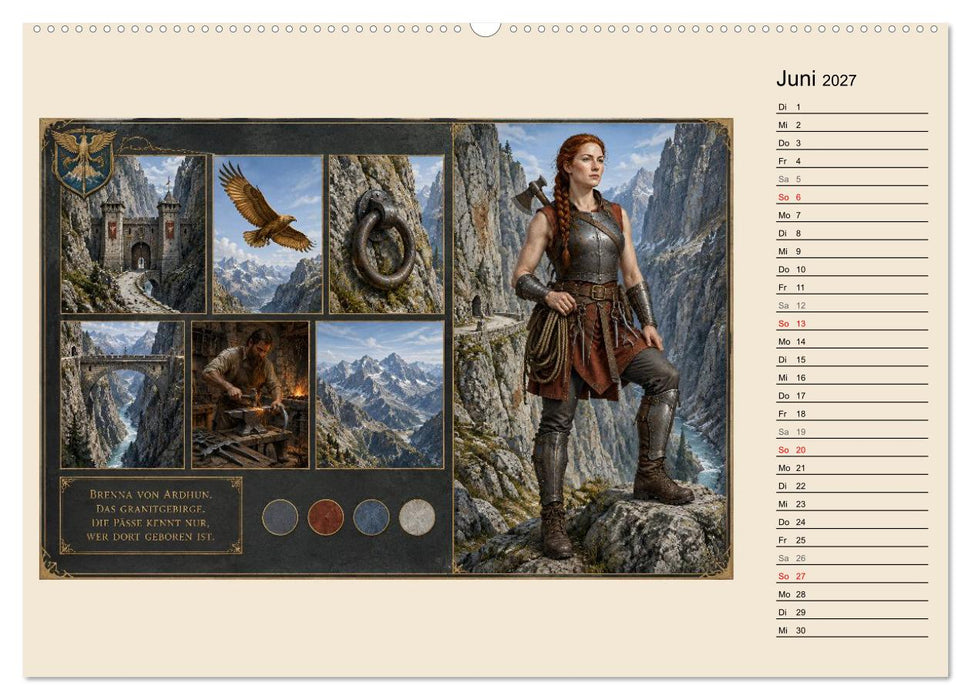This screenshot has height=700, width=971.
Task: Select the Saturday row 'Sa 19'
Action: point(852,432)
